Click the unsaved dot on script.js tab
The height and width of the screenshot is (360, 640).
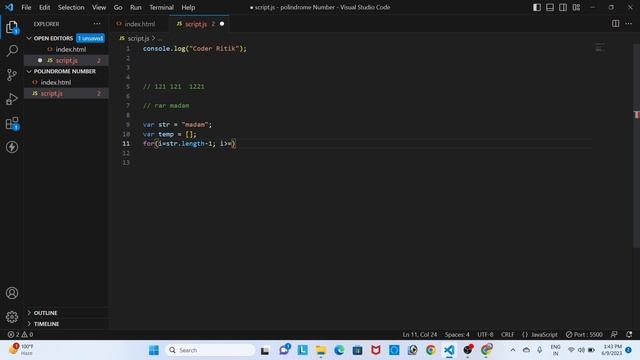coord(222,24)
